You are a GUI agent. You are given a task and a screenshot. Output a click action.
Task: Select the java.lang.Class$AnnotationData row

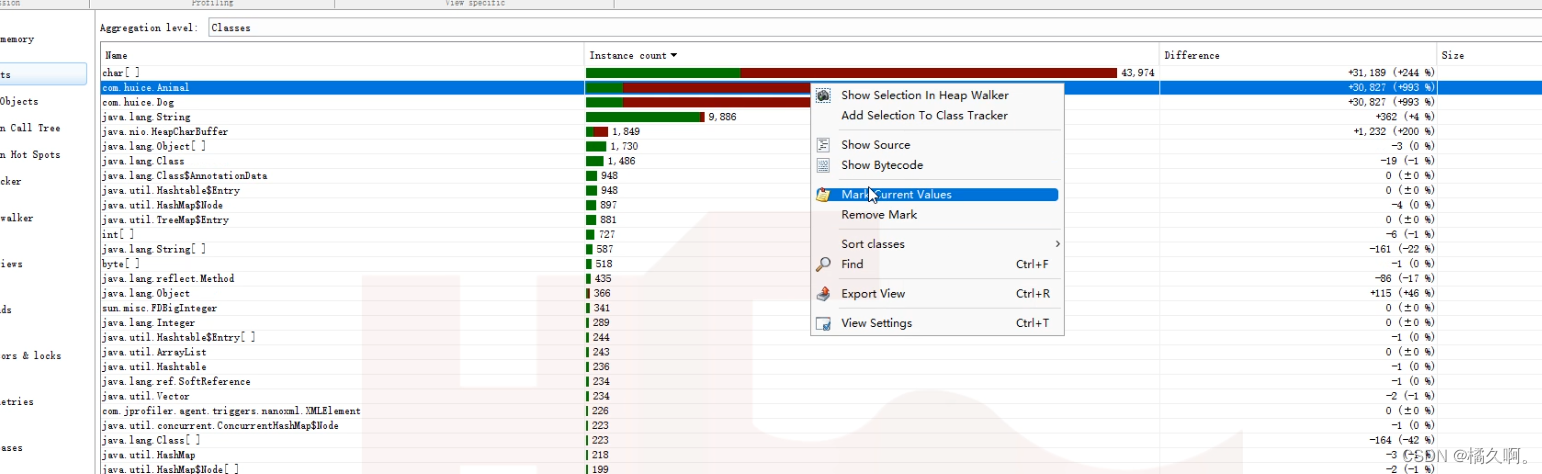821,176
